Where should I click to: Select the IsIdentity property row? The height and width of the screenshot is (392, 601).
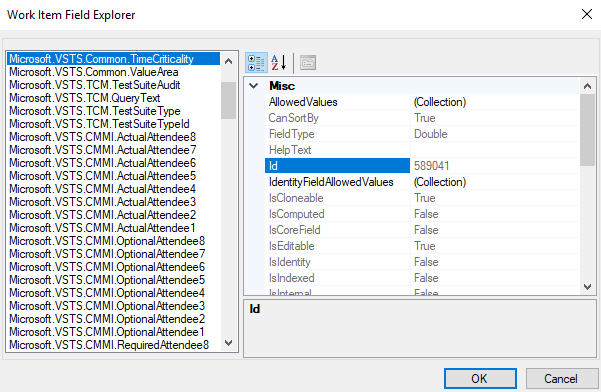422,262
